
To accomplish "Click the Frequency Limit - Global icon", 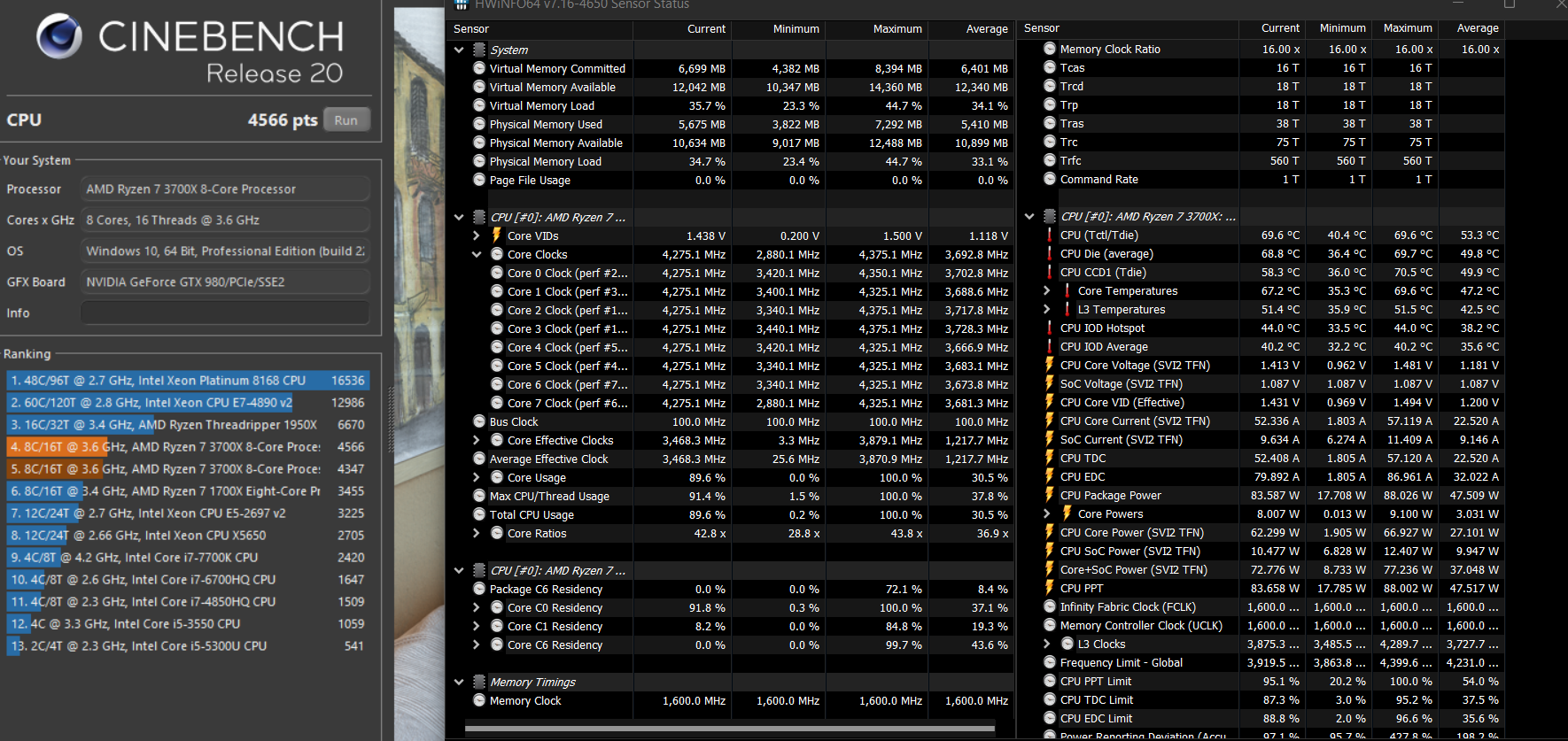I will [1050, 662].
